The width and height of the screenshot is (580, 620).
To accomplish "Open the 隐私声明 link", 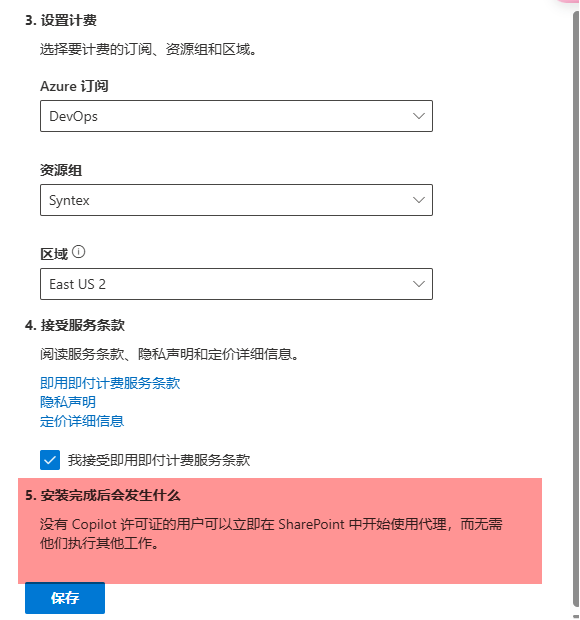I will tap(68, 402).
